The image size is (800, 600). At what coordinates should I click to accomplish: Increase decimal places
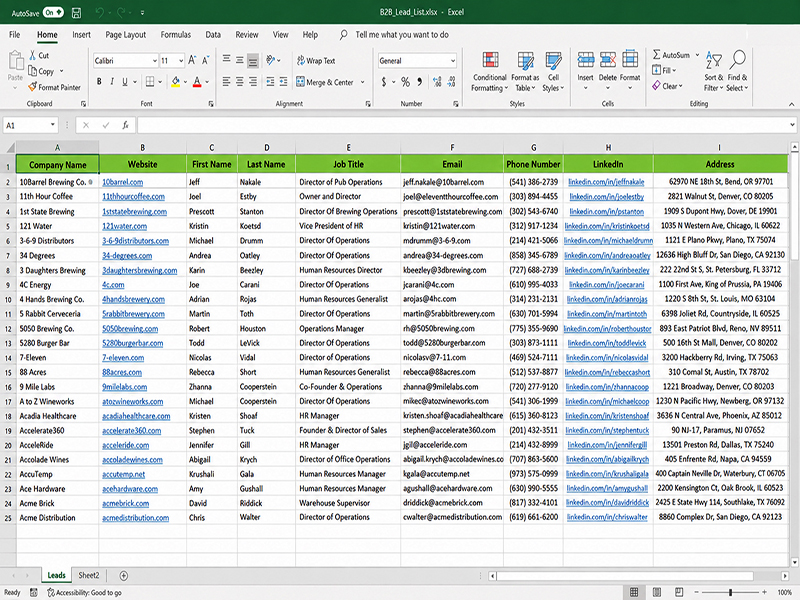(437, 82)
